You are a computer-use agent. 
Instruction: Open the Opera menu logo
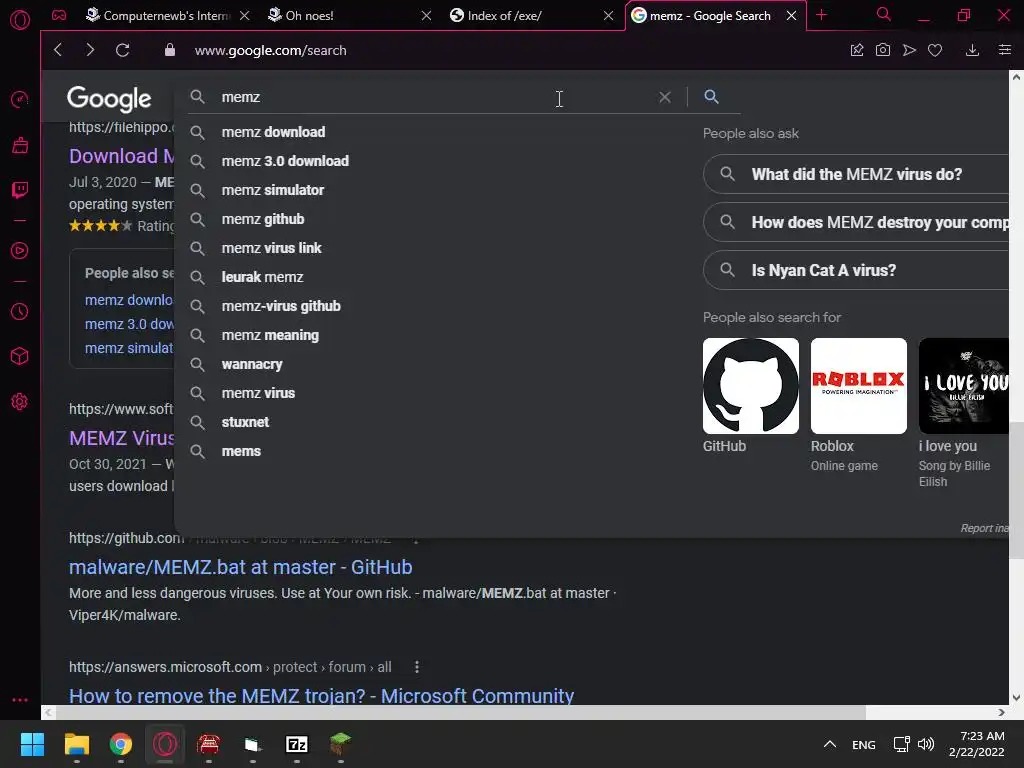click(20, 20)
